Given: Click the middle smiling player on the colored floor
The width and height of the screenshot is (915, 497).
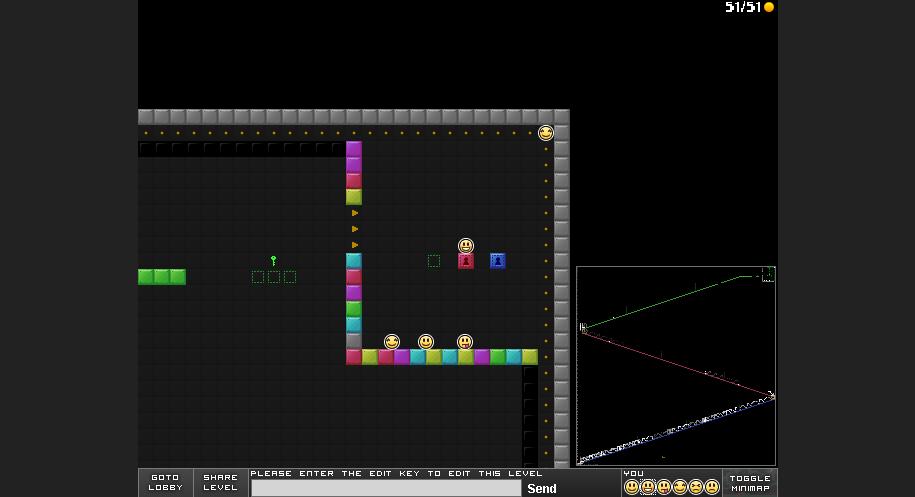Looking at the screenshot, I should [426, 342].
